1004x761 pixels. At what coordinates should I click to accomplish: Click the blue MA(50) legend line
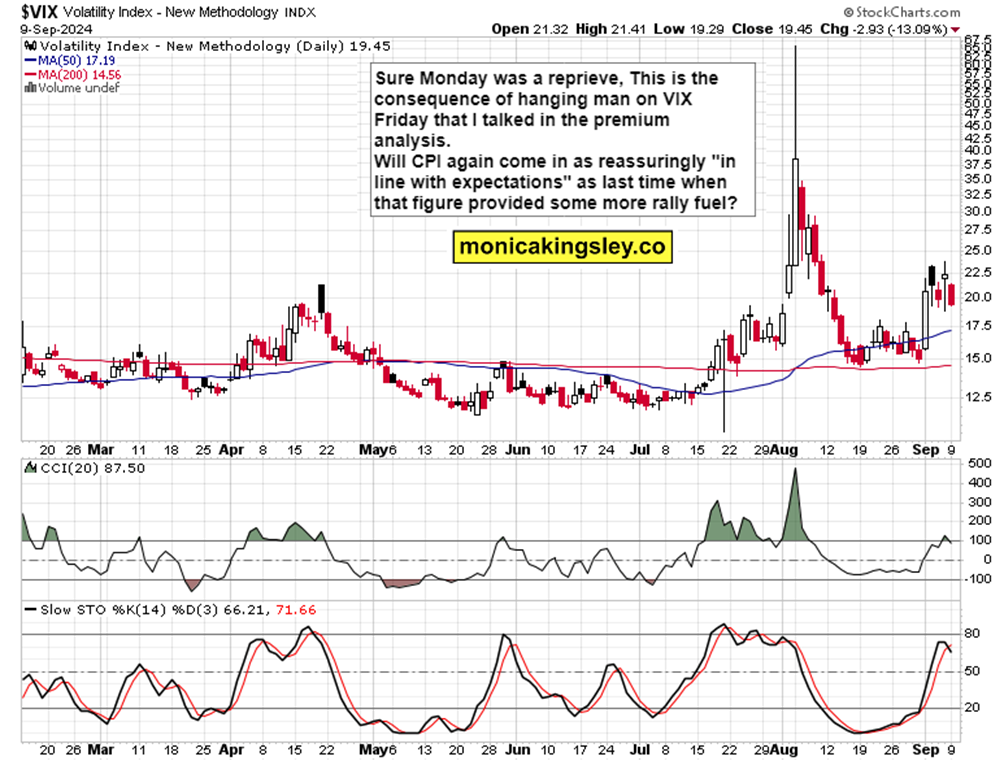point(31,61)
